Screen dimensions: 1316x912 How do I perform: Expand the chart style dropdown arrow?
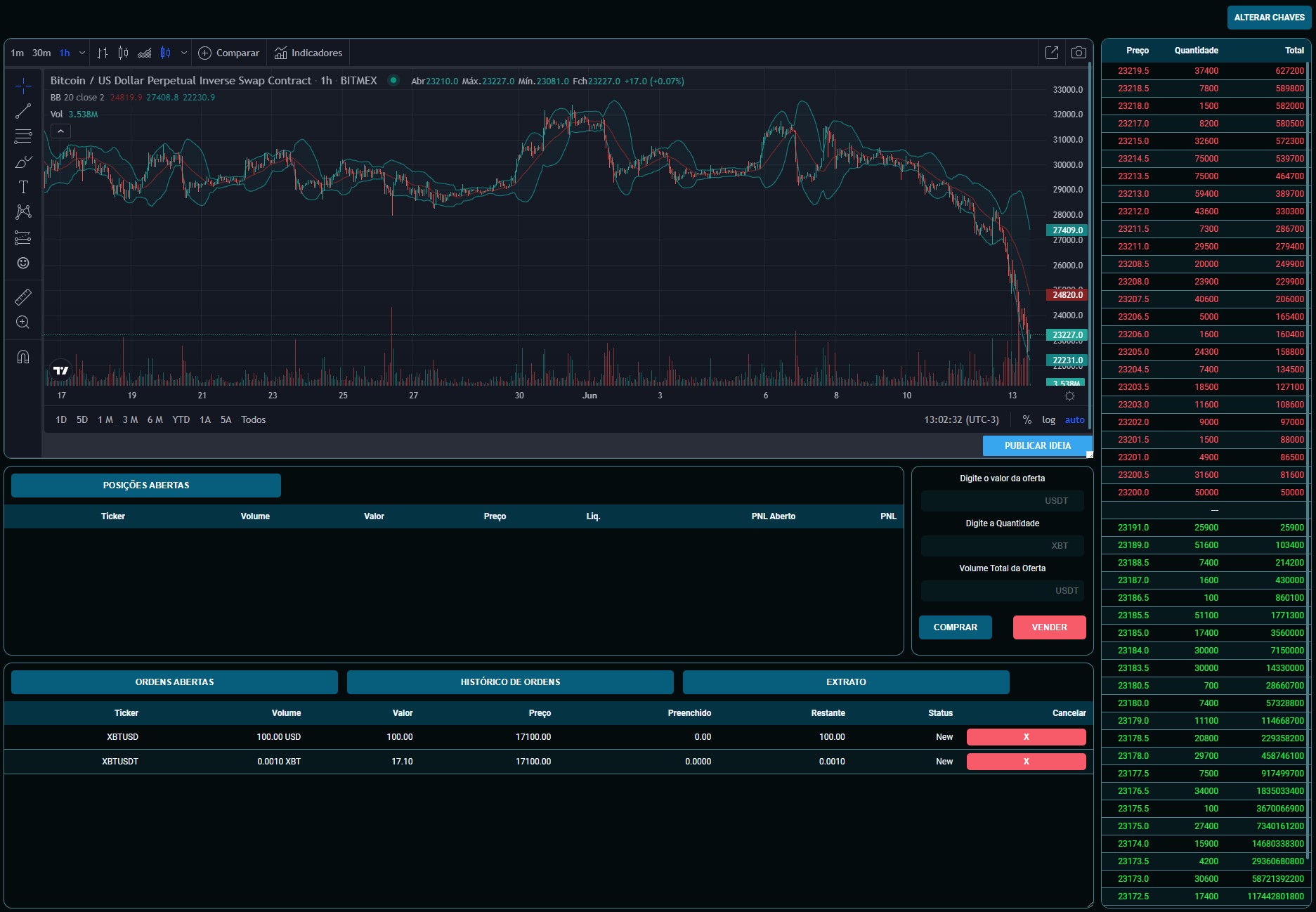click(184, 53)
